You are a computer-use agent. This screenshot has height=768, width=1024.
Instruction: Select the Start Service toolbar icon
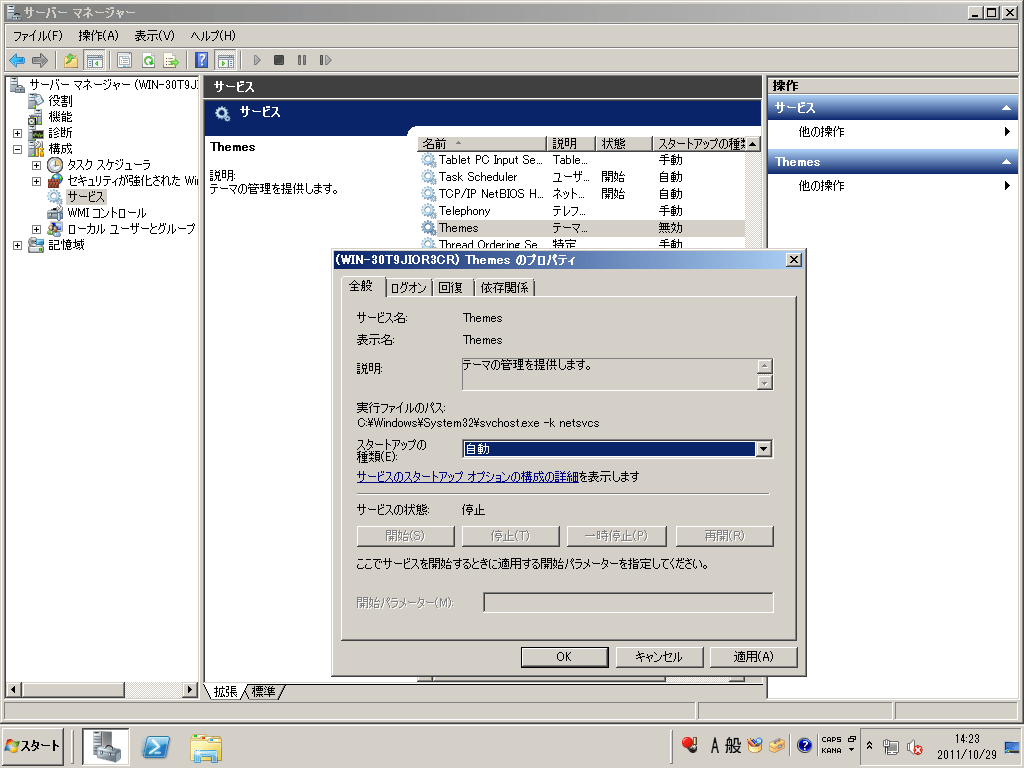click(x=257, y=60)
